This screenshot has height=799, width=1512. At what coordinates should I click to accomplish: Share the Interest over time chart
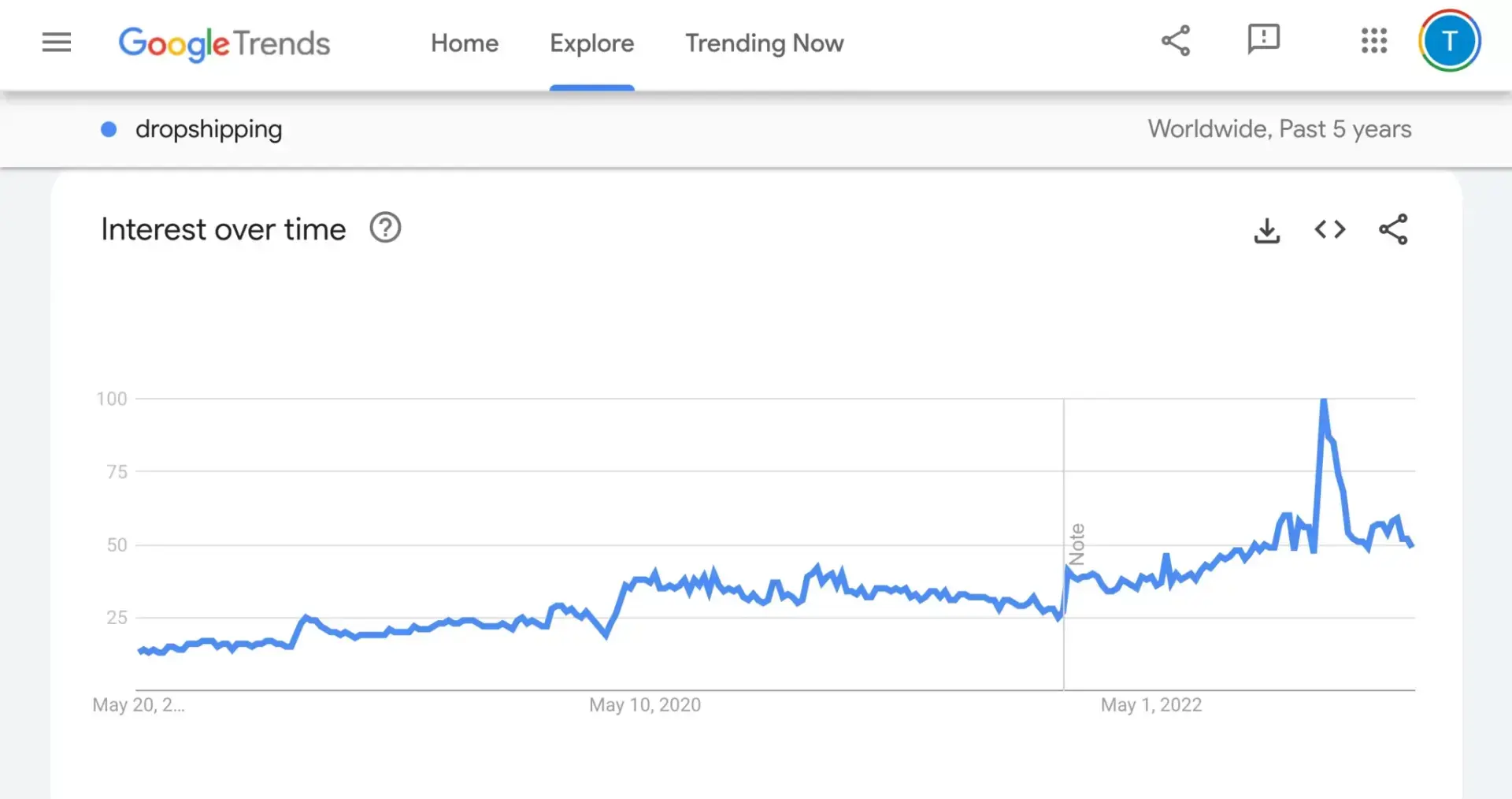tap(1393, 229)
